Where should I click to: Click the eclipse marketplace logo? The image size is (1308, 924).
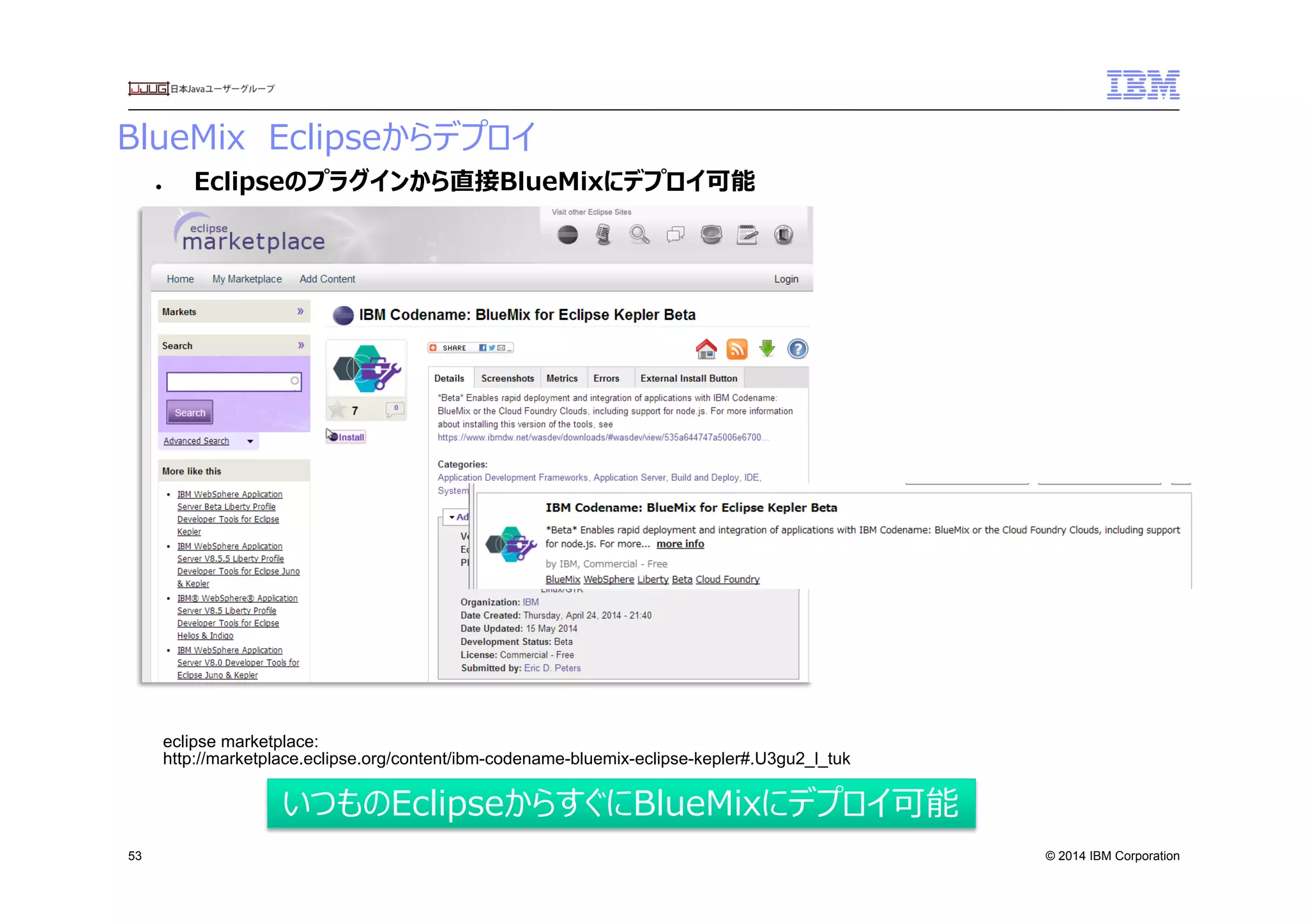tap(249, 233)
